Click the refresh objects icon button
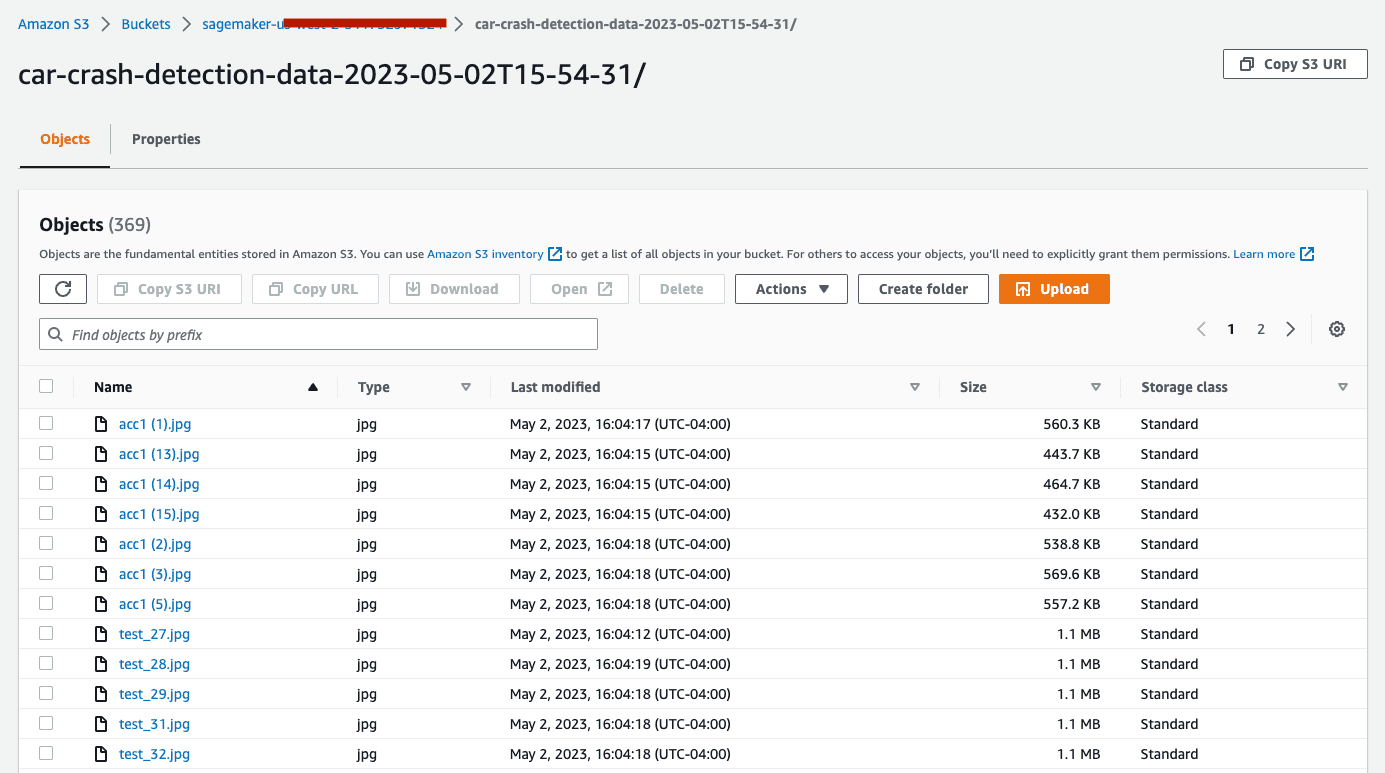This screenshot has height=773, width=1385. click(x=63, y=289)
